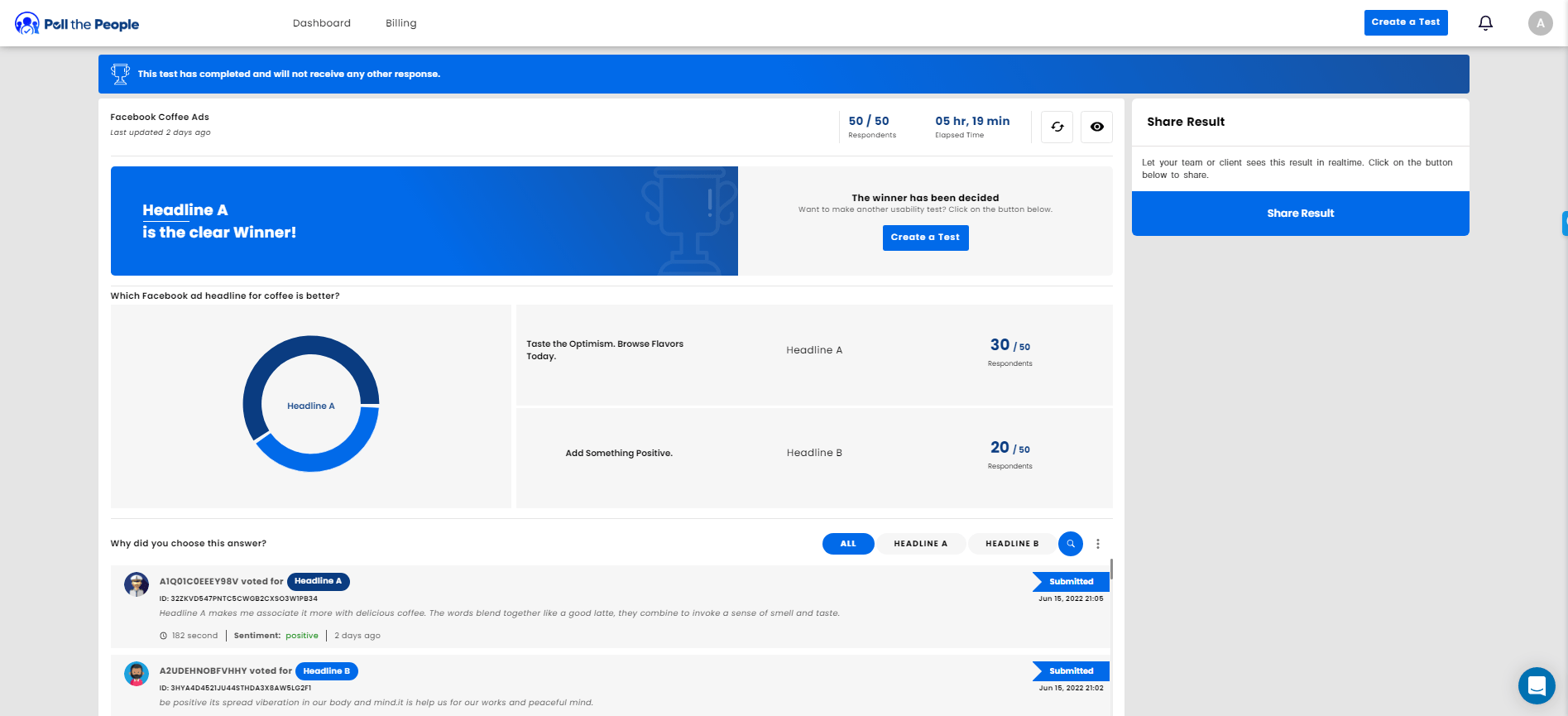Open the Billing page
The image size is (1568, 716).
coord(400,23)
